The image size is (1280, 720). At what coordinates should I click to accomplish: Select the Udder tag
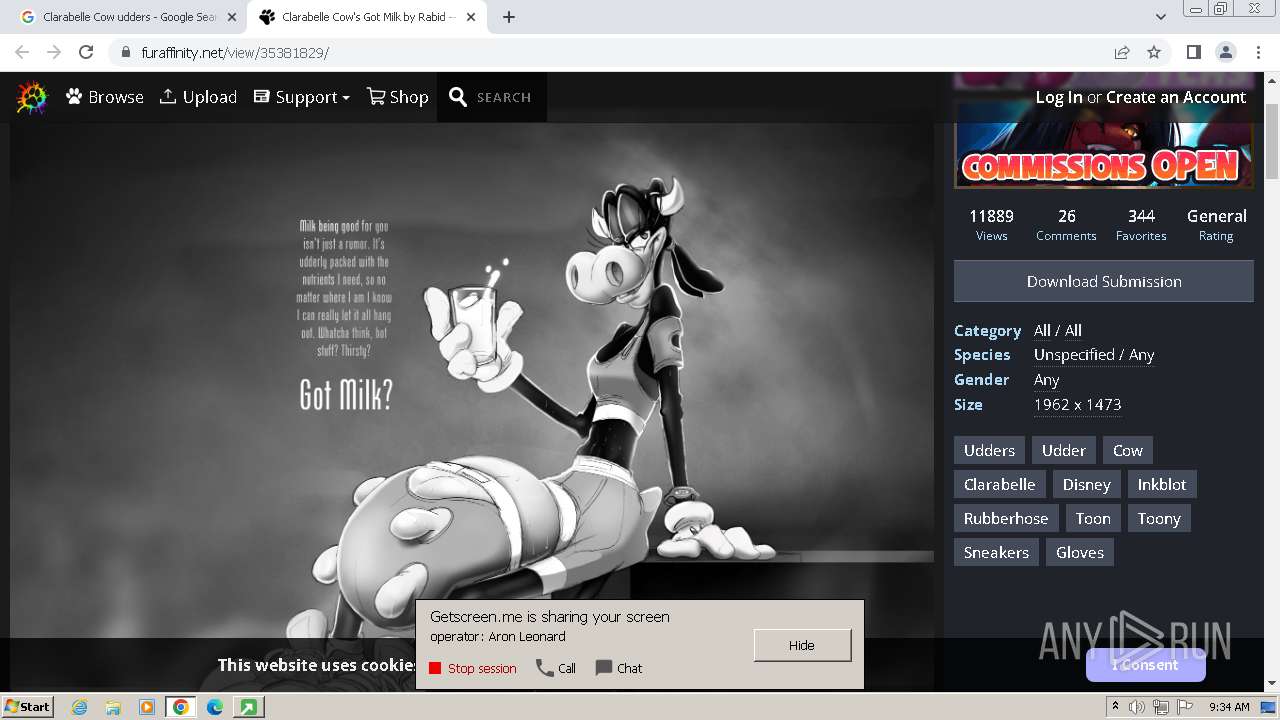[1063, 450]
